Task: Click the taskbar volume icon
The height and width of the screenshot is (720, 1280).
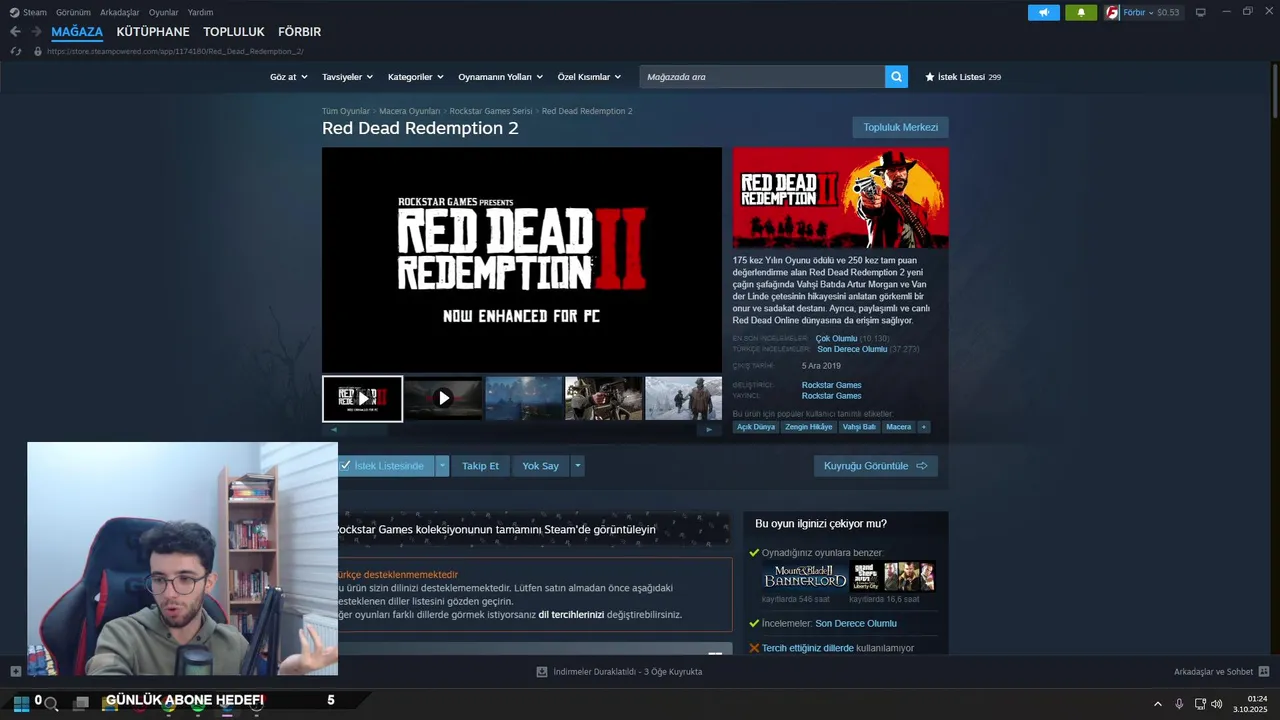Action: [1216, 704]
